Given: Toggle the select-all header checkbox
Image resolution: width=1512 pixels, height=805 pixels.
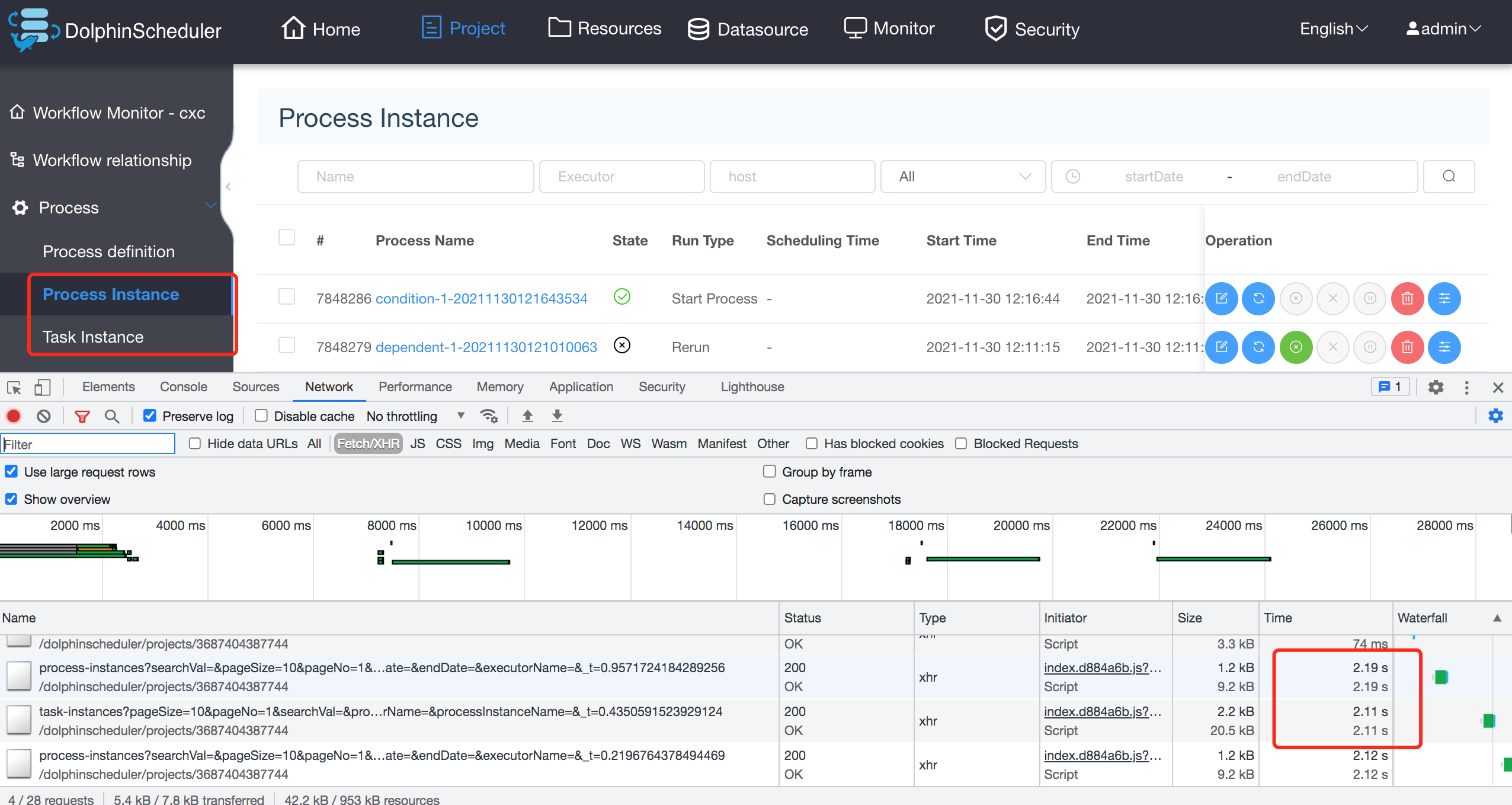Looking at the screenshot, I should pos(287,238).
